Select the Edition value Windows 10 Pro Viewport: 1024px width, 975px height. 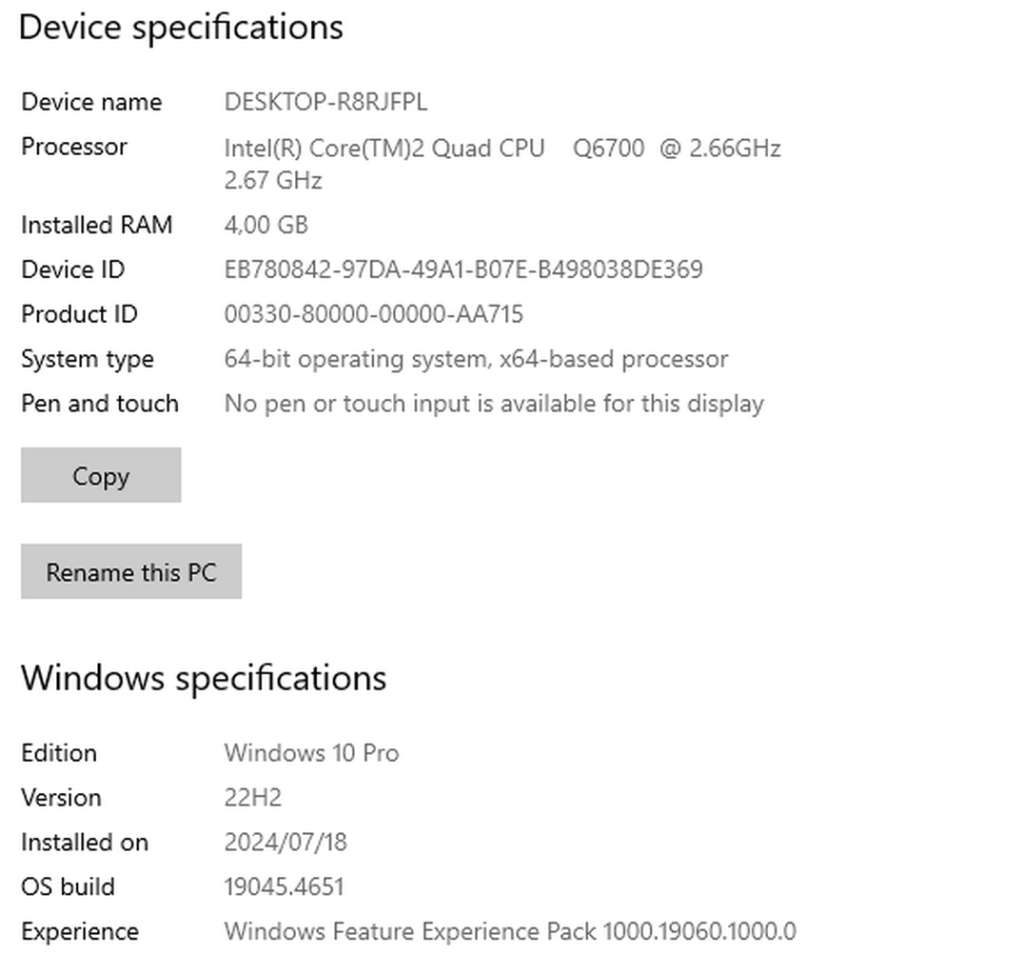[311, 753]
